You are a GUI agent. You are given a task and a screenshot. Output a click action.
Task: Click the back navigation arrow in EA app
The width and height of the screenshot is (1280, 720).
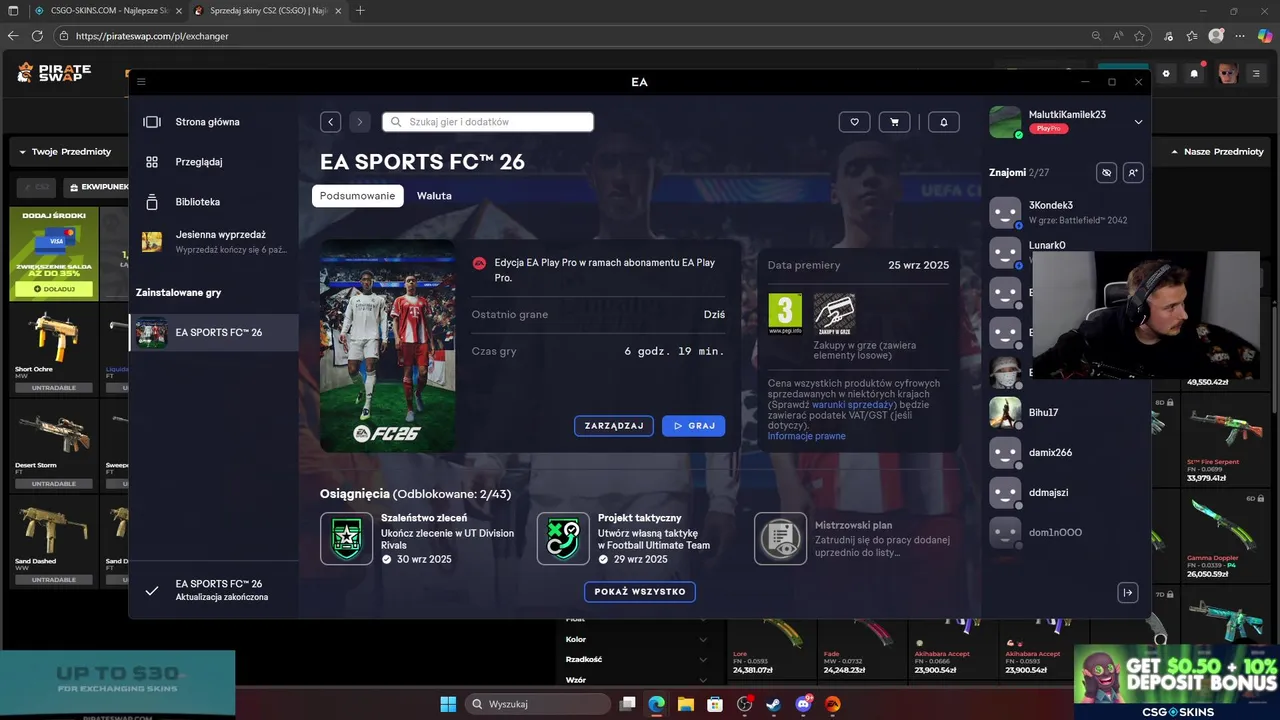click(331, 122)
